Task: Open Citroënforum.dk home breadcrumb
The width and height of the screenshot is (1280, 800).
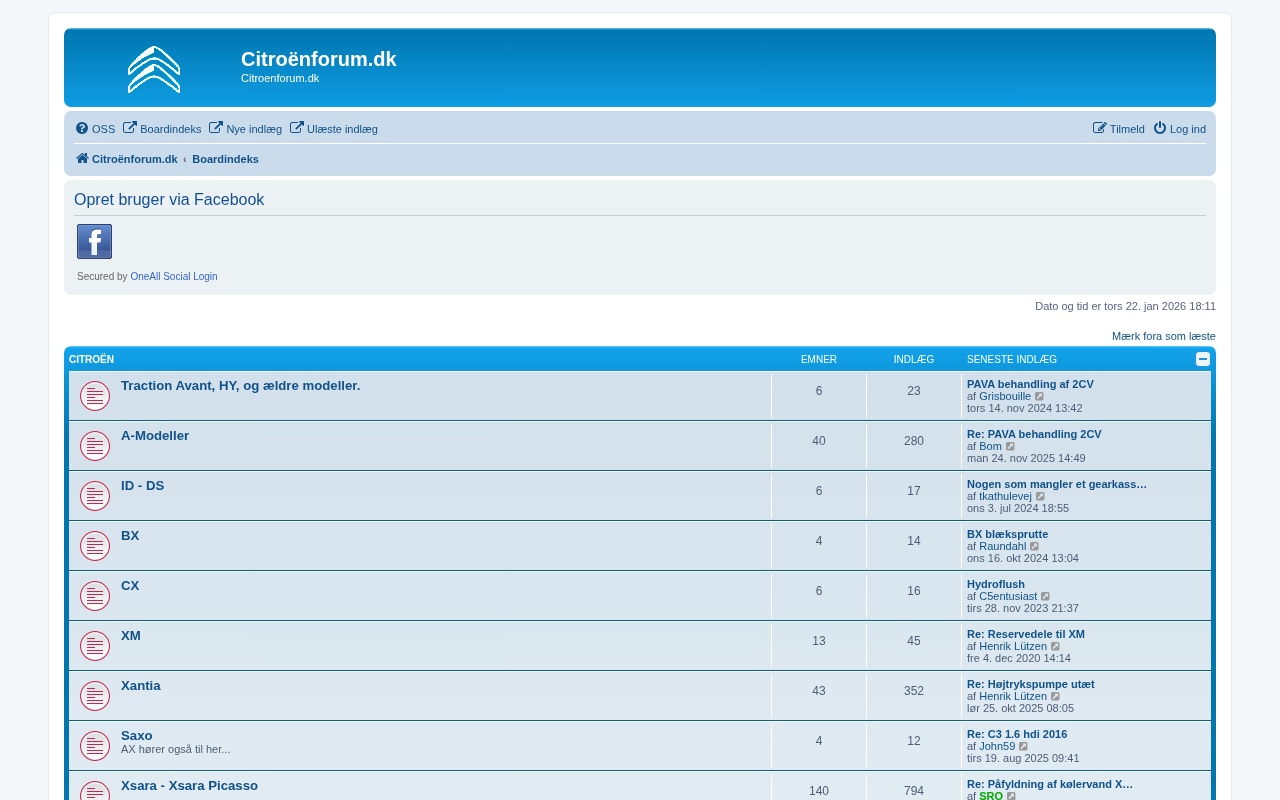Action: point(127,159)
